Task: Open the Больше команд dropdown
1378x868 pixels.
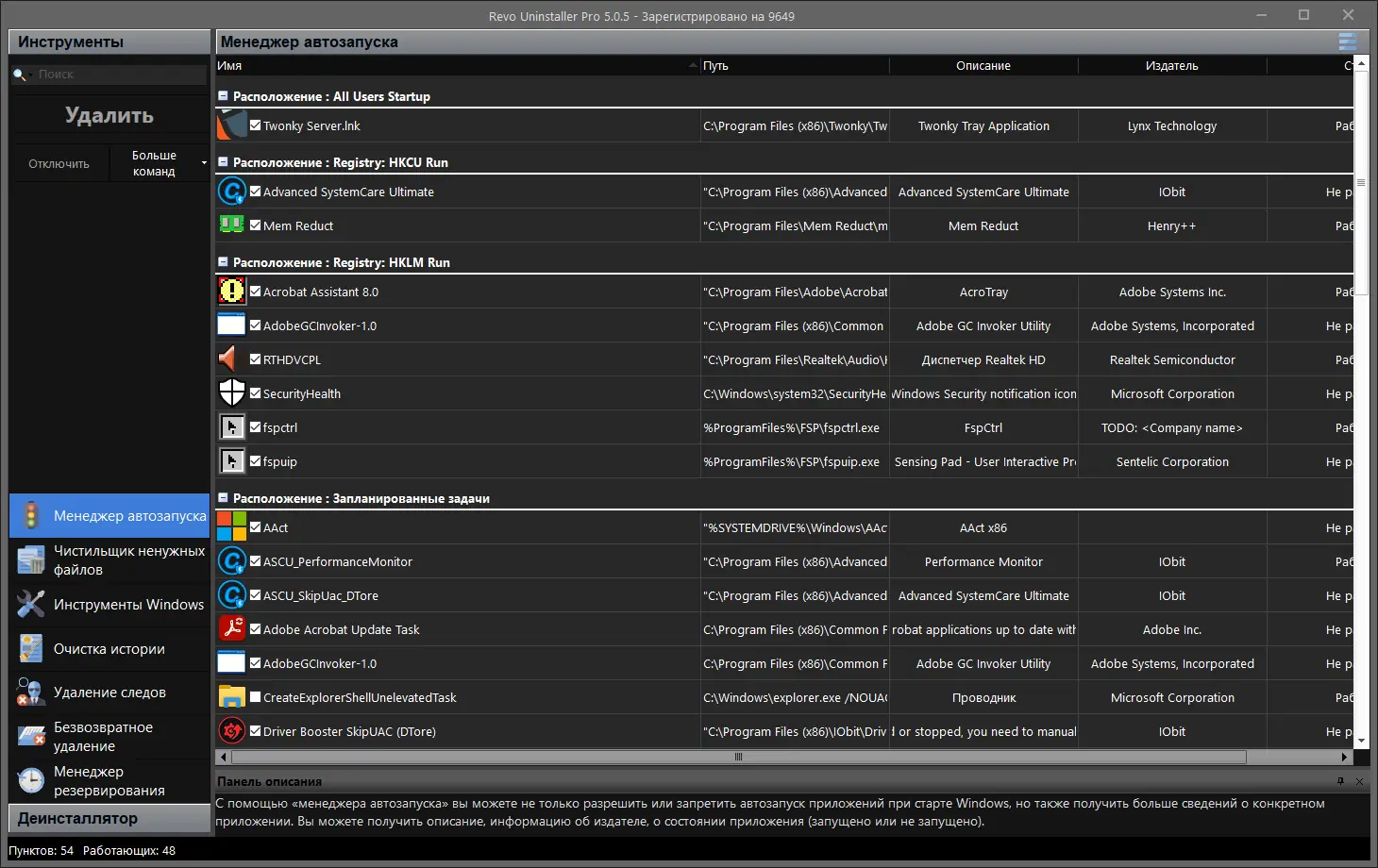Action: [159, 163]
